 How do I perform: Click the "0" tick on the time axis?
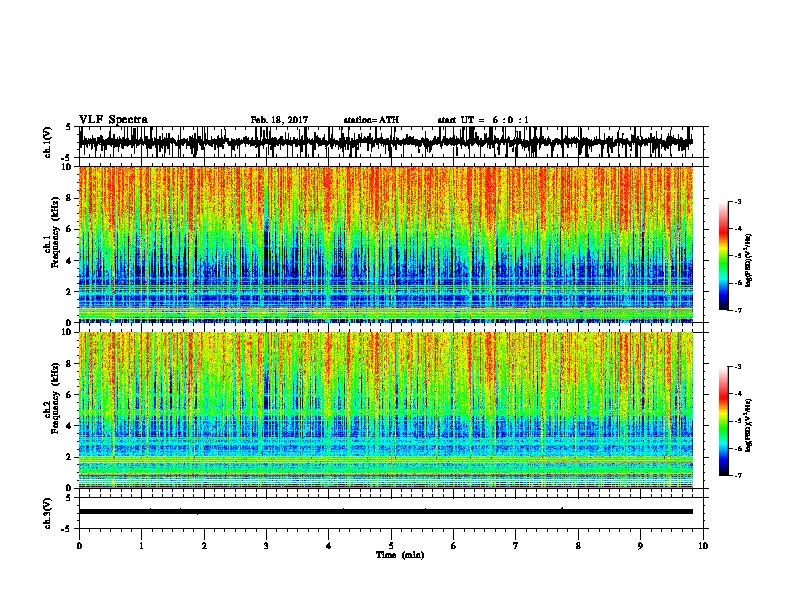(79, 546)
